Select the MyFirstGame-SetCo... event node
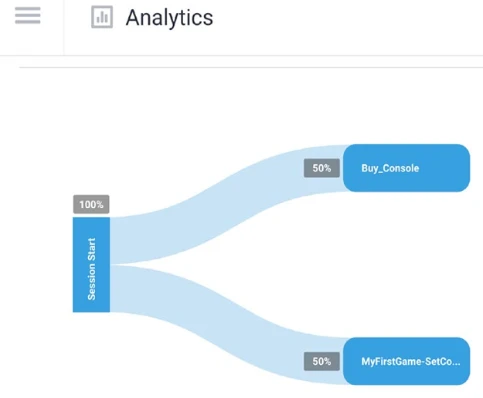This screenshot has width=483, height=398. click(406, 361)
